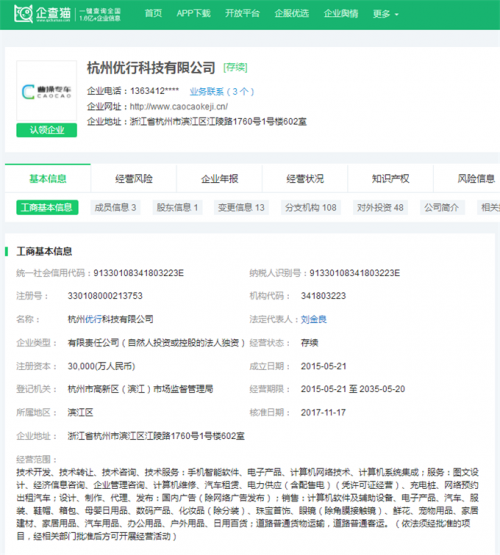
Task: Go to APP下载 in the top bar
Action: tap(194, 13)
